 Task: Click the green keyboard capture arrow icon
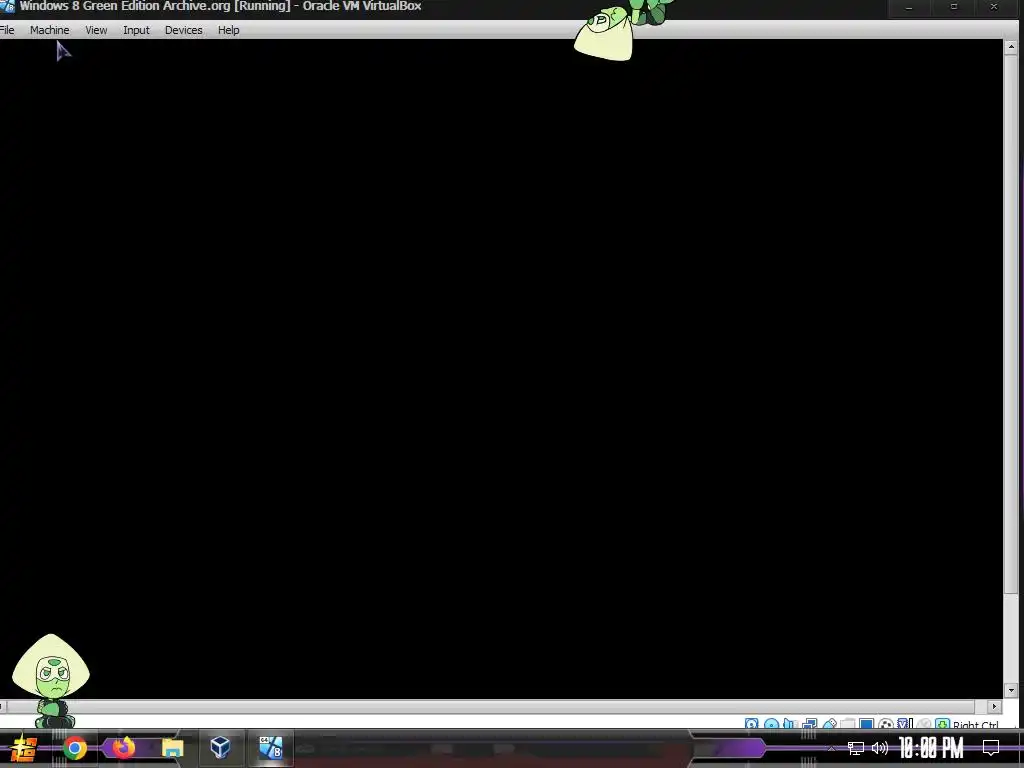[942, 724]
